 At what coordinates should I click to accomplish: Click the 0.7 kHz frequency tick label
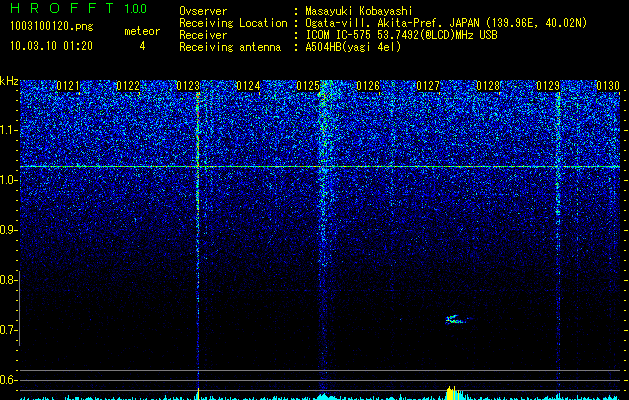pos(8,330)
